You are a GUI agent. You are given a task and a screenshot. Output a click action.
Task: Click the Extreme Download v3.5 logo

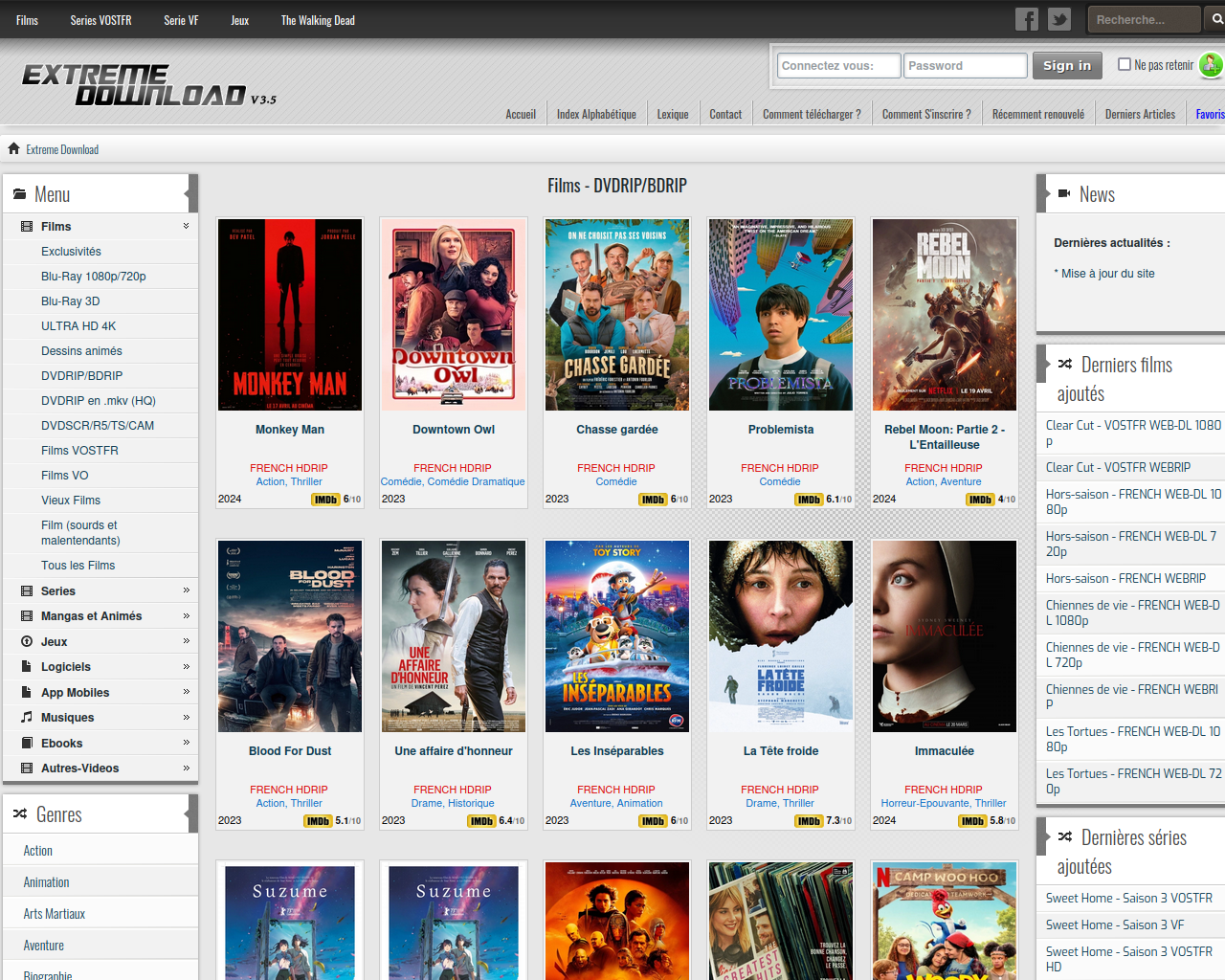[148, 85]
